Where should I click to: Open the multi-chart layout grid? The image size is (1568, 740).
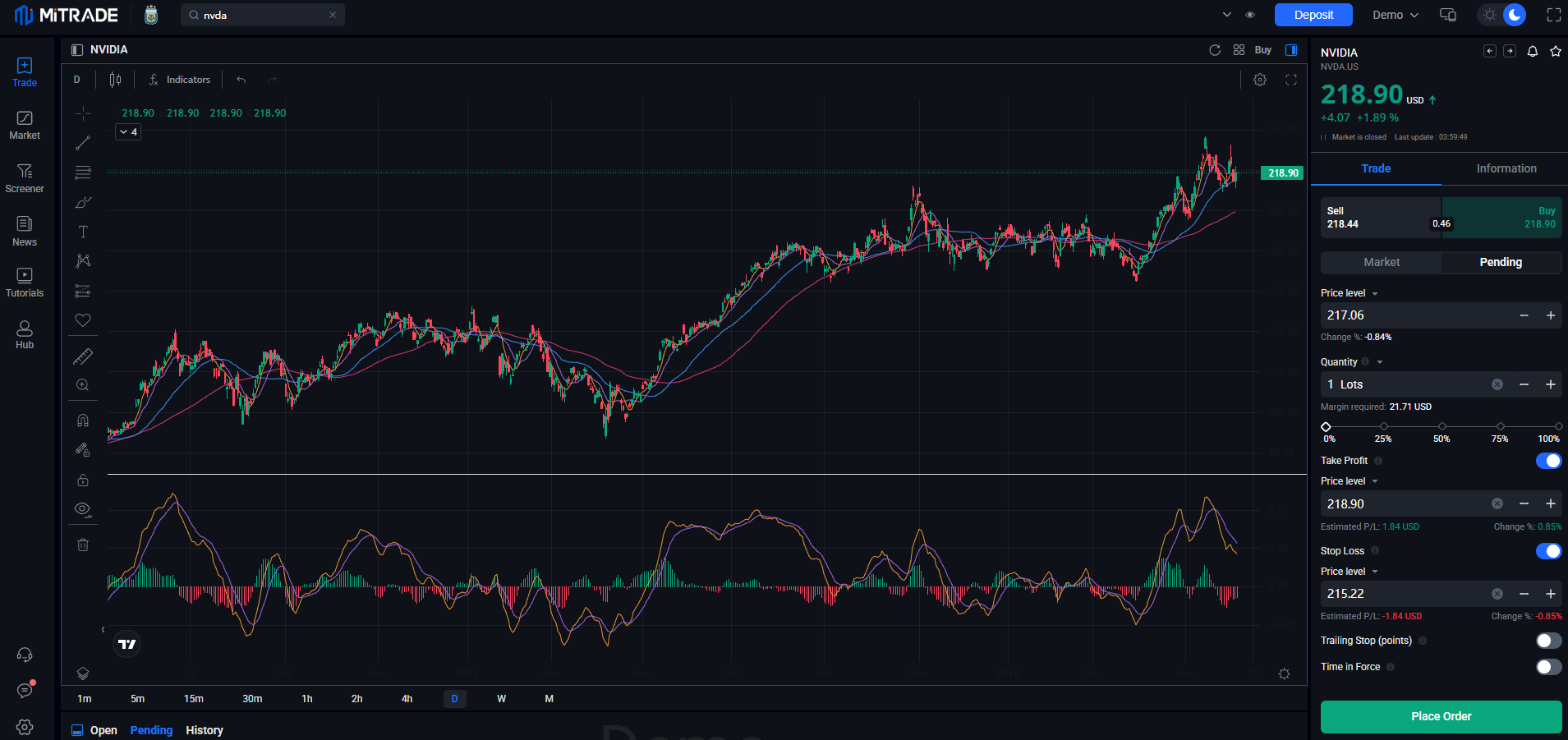click(x=1239, y=50)
